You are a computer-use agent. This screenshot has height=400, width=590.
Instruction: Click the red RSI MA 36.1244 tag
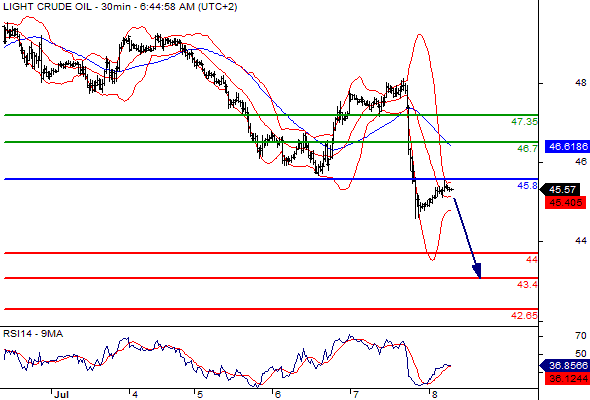pos(568,379)
